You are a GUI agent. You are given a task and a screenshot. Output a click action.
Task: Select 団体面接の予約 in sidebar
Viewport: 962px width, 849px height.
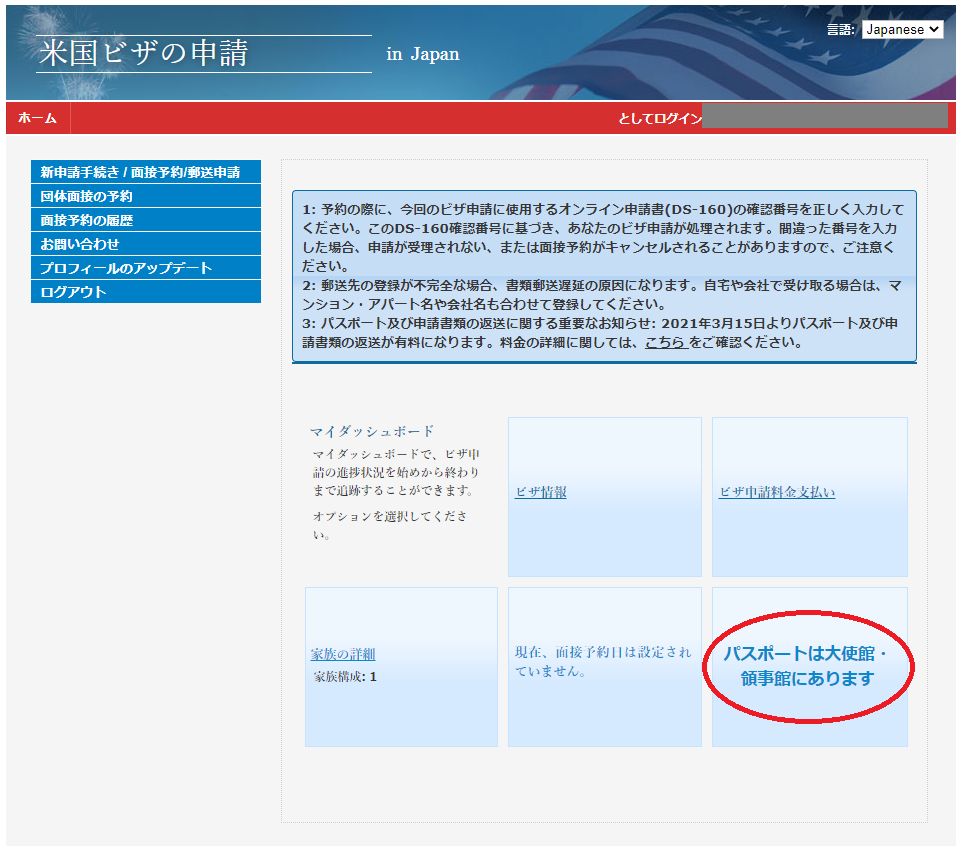tap(146, 196)
